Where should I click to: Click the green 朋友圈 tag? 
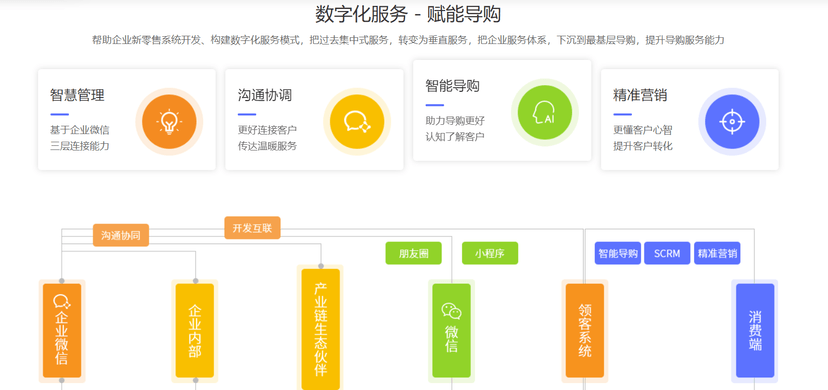(x=413, y=253)
